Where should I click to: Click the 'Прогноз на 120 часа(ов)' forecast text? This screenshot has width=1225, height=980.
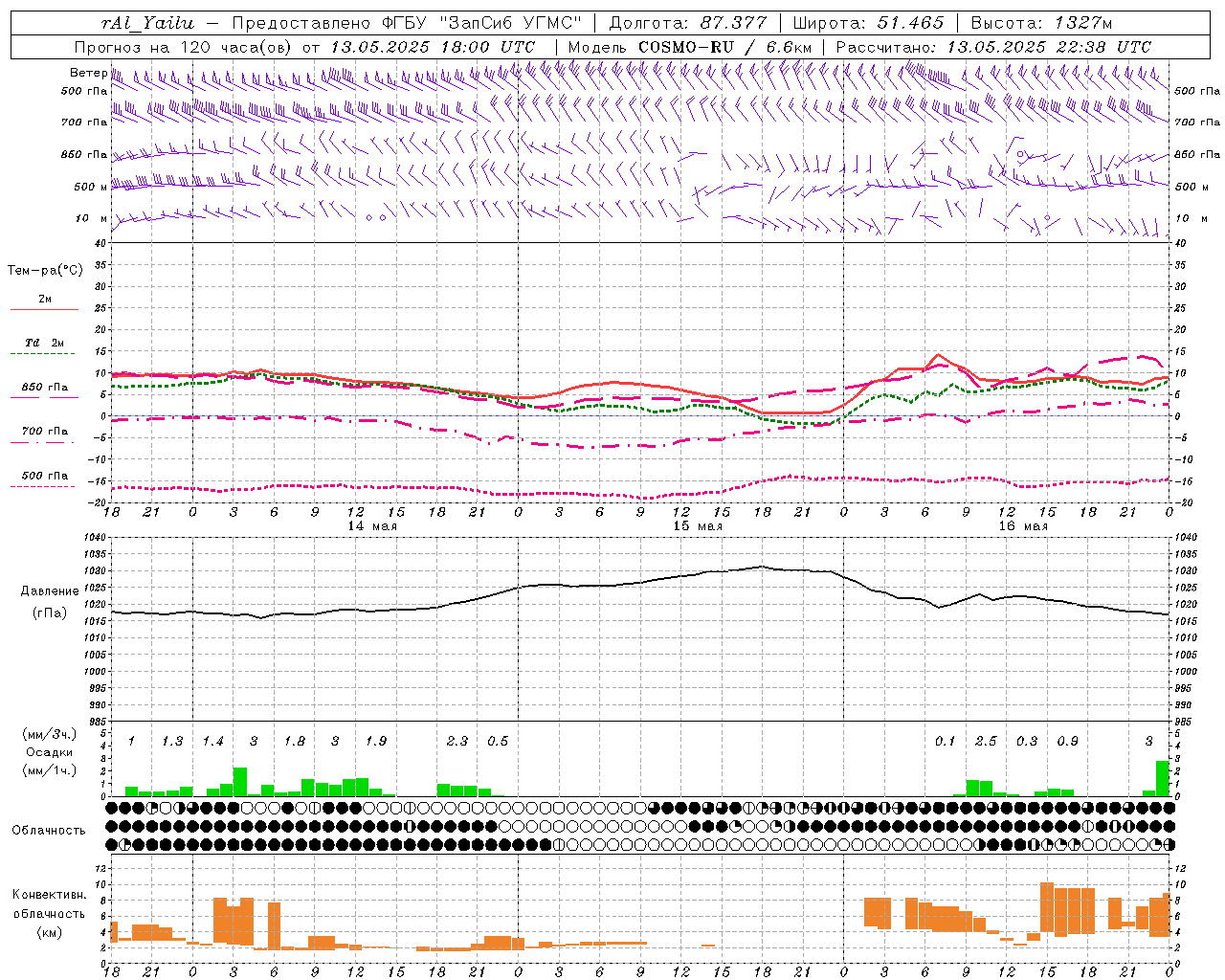click(x=184, y=47)
